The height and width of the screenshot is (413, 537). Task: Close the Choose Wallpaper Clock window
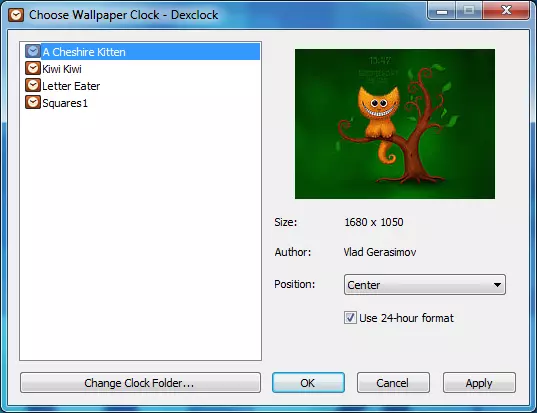click(506, 11)
